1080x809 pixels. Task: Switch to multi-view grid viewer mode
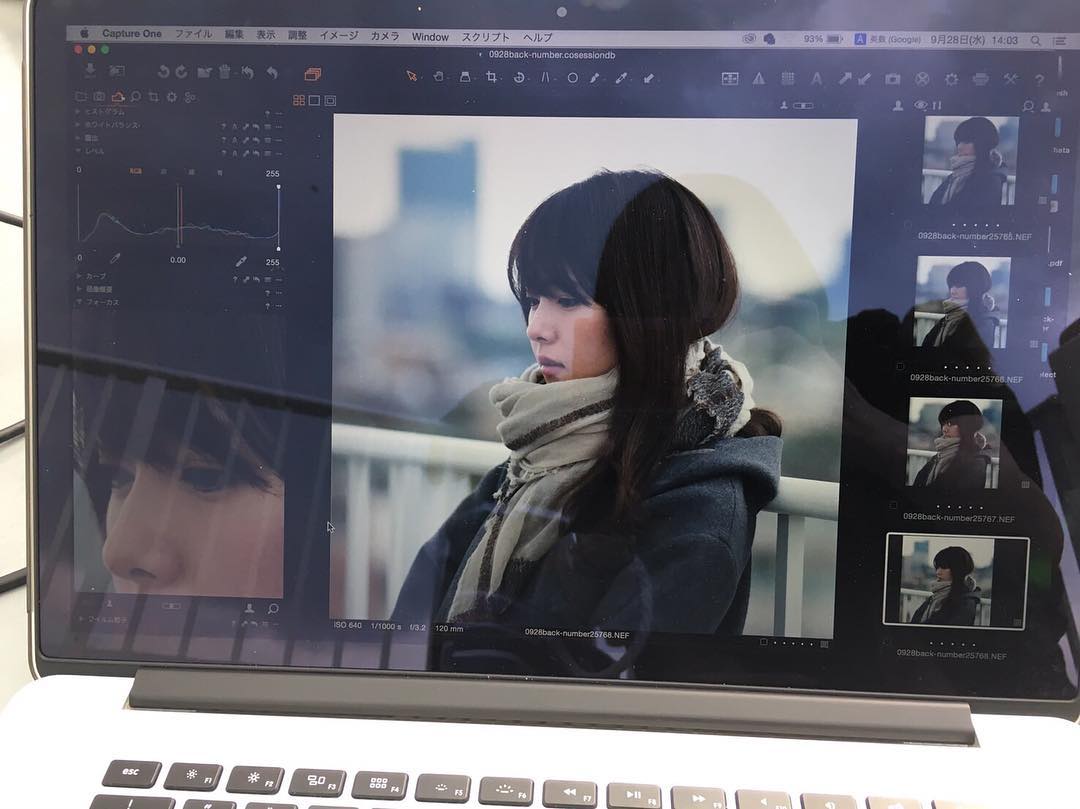click(x=299, y=101)
